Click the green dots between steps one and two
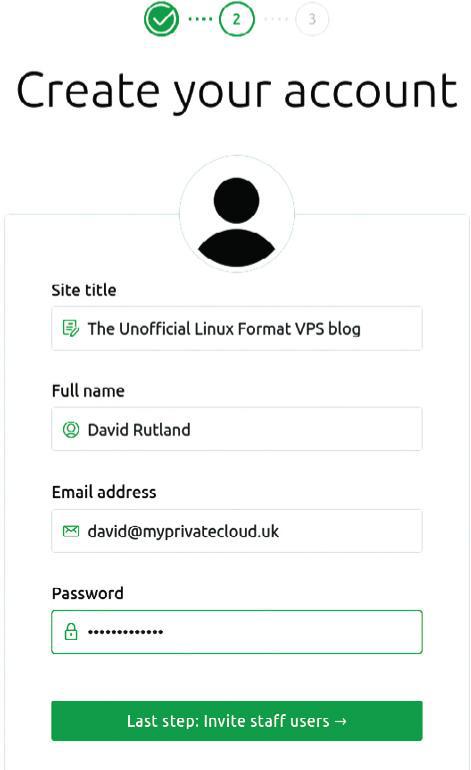This screenshot has height=770, width=471. click(x=200, y=19)
